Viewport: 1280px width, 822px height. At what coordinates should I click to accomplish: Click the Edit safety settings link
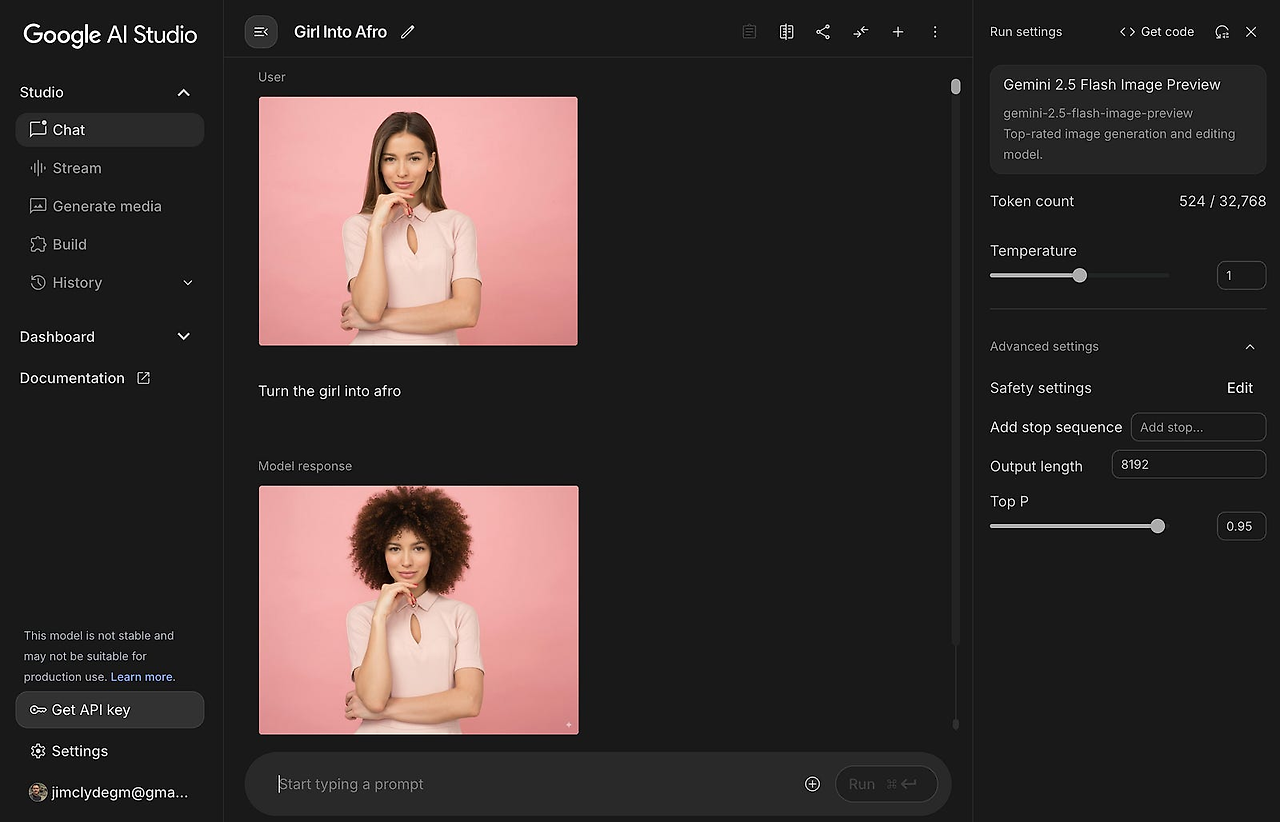(1239, 388)
